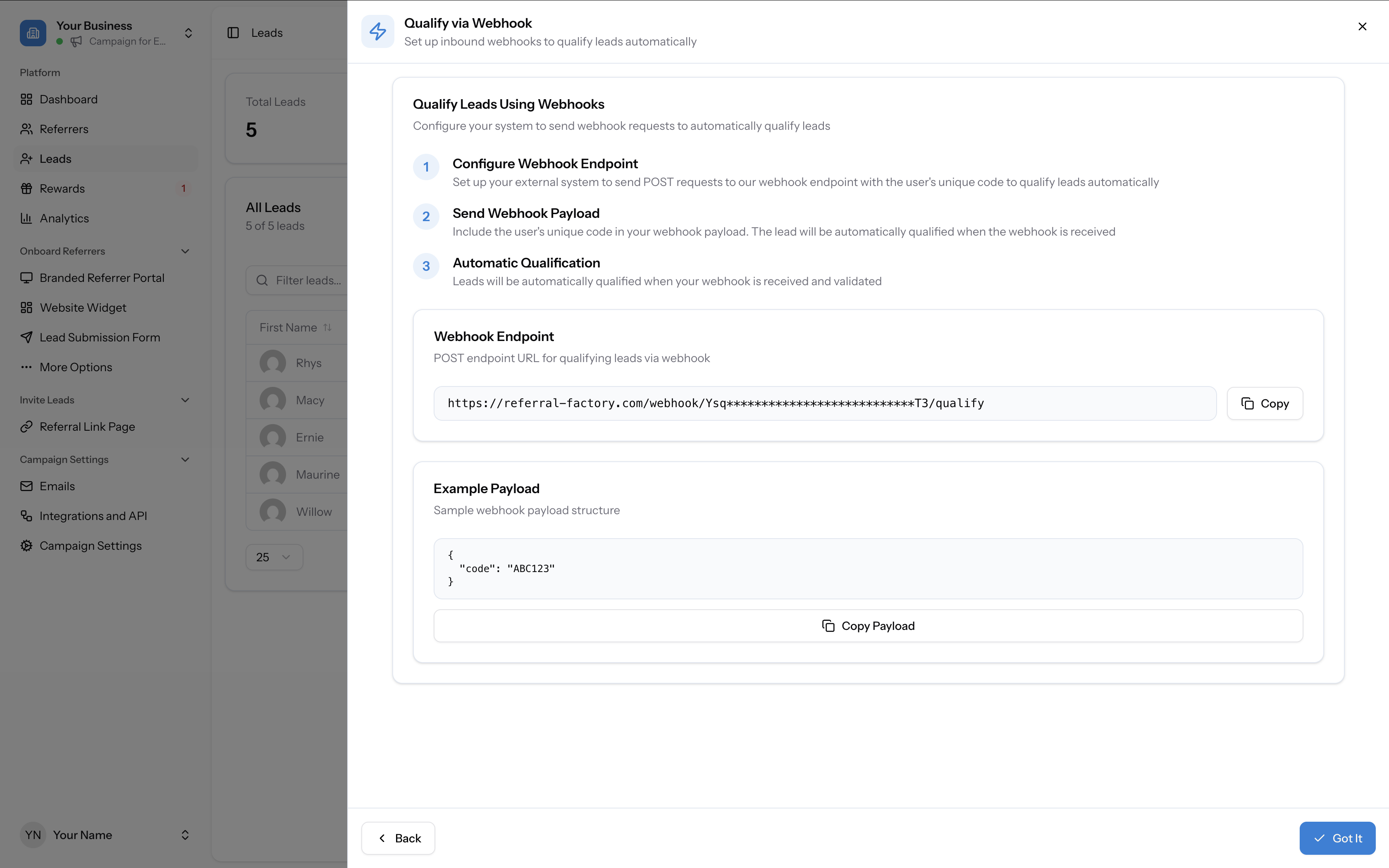Click the Copy Payload button
This screenshot has width=1389, height=868.
point(868,625)
